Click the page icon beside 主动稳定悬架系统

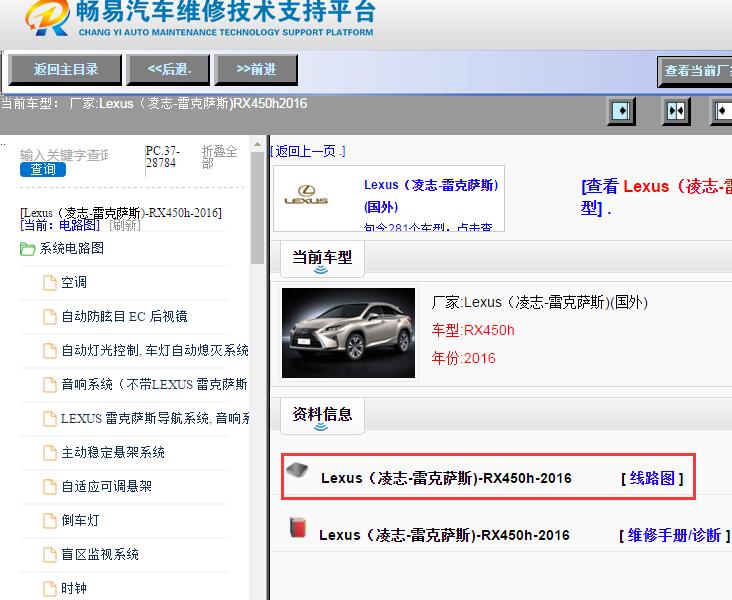pos(50,452)
